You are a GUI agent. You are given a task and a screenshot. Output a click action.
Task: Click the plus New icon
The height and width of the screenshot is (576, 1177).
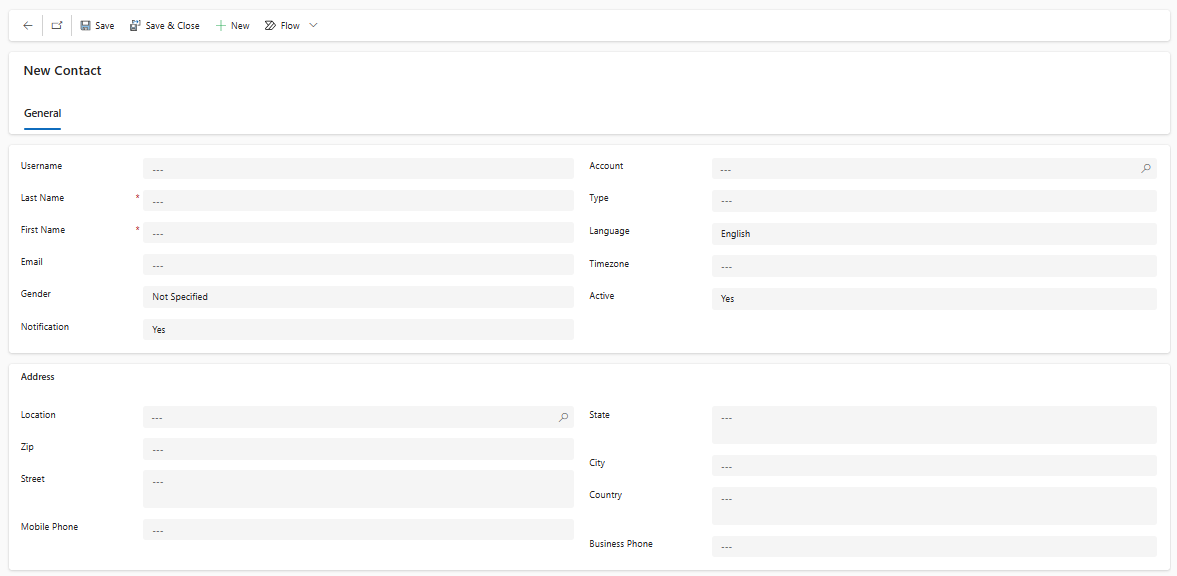tap(221, 26)
